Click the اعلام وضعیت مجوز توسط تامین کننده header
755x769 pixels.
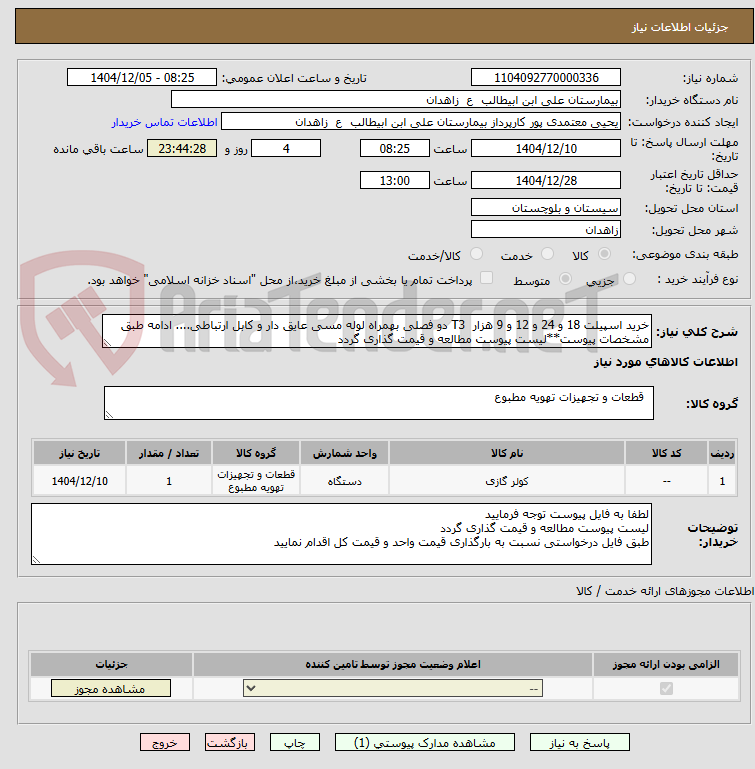[x=393, y=664]
